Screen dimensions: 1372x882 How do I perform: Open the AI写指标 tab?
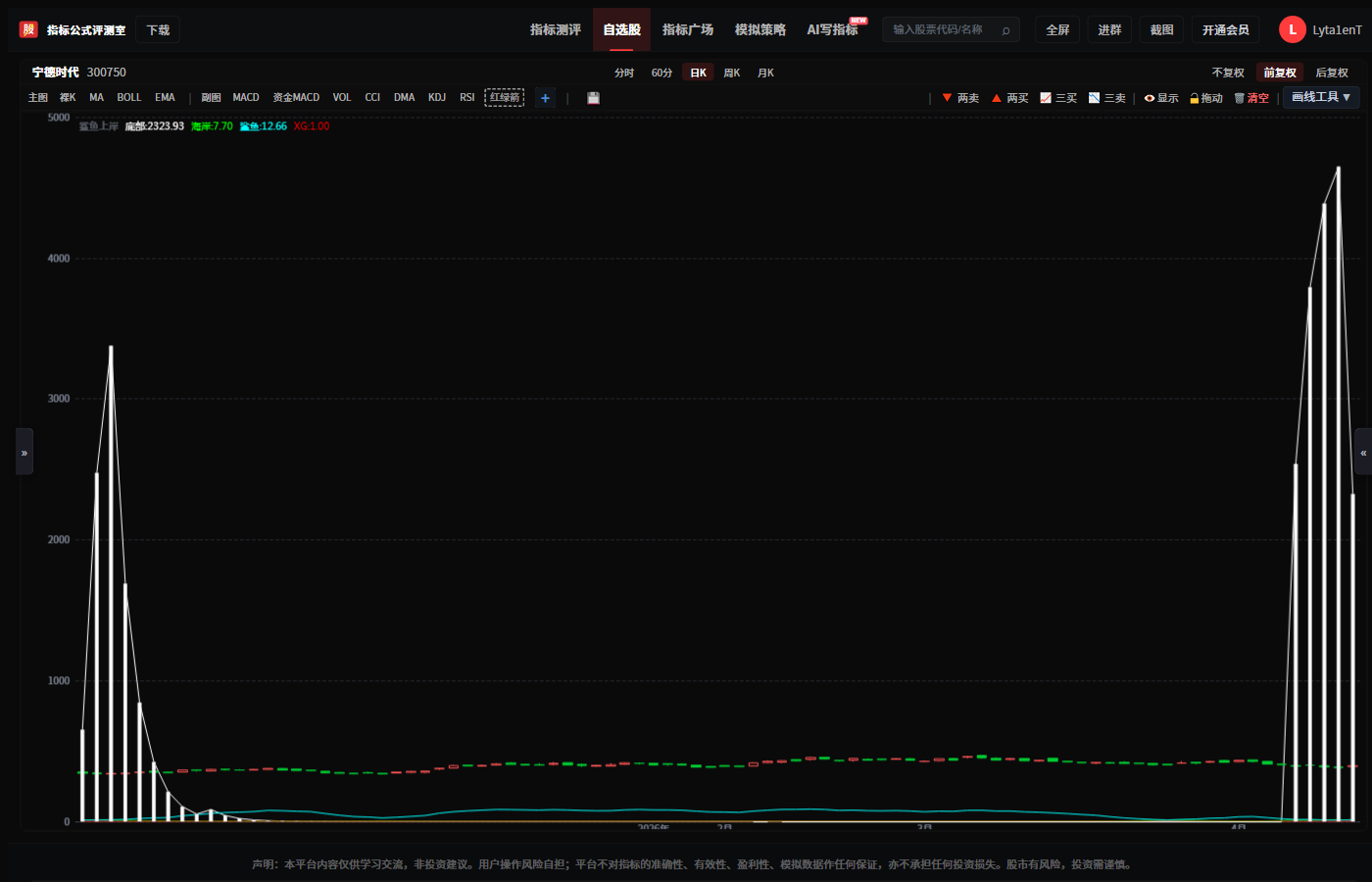click(833, 29)
